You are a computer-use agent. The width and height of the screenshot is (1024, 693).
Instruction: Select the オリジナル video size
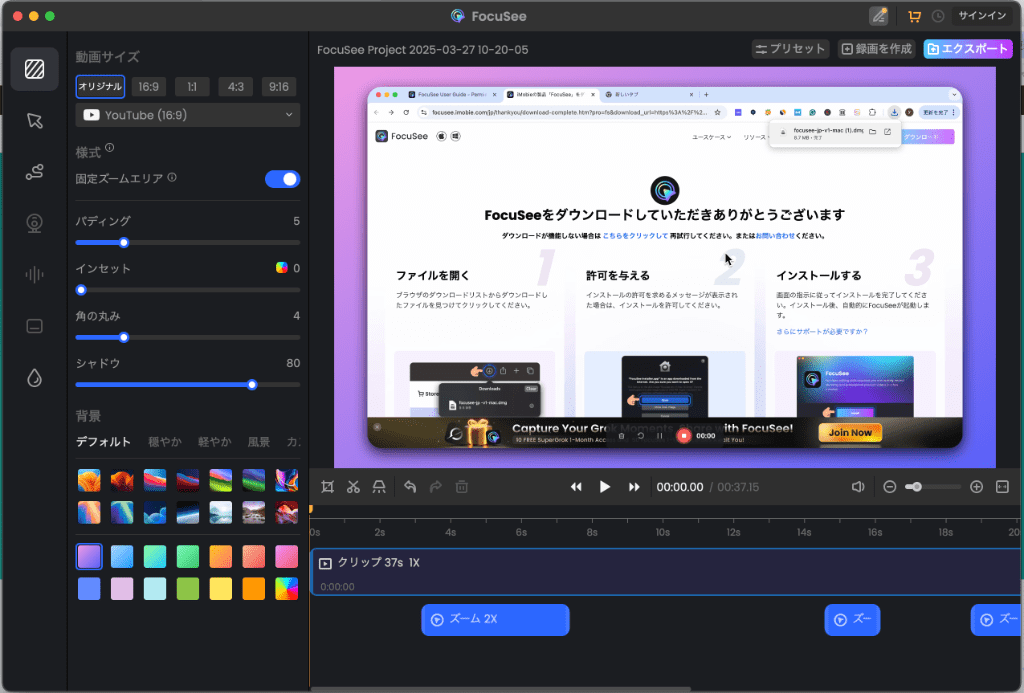coord(100,86)
